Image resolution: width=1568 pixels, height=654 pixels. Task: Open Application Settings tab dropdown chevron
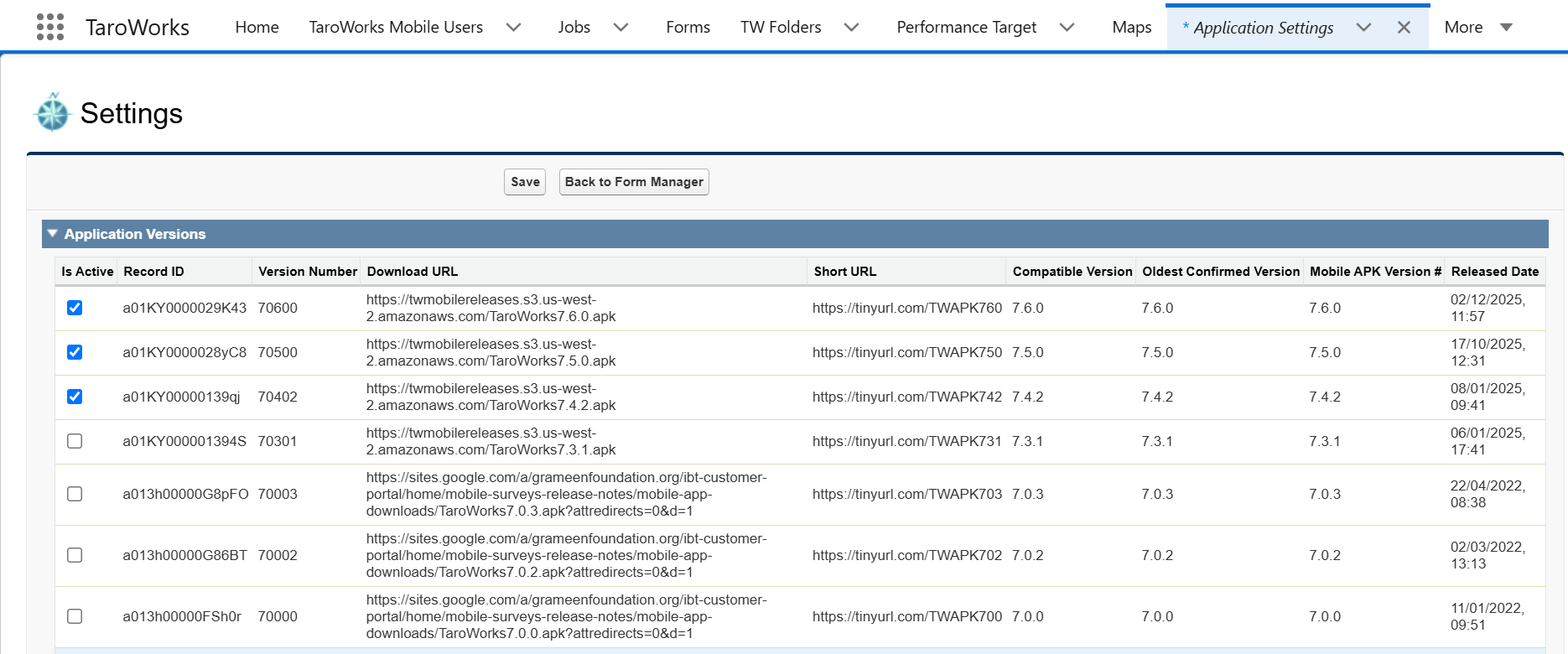[x=1364, y=28]
